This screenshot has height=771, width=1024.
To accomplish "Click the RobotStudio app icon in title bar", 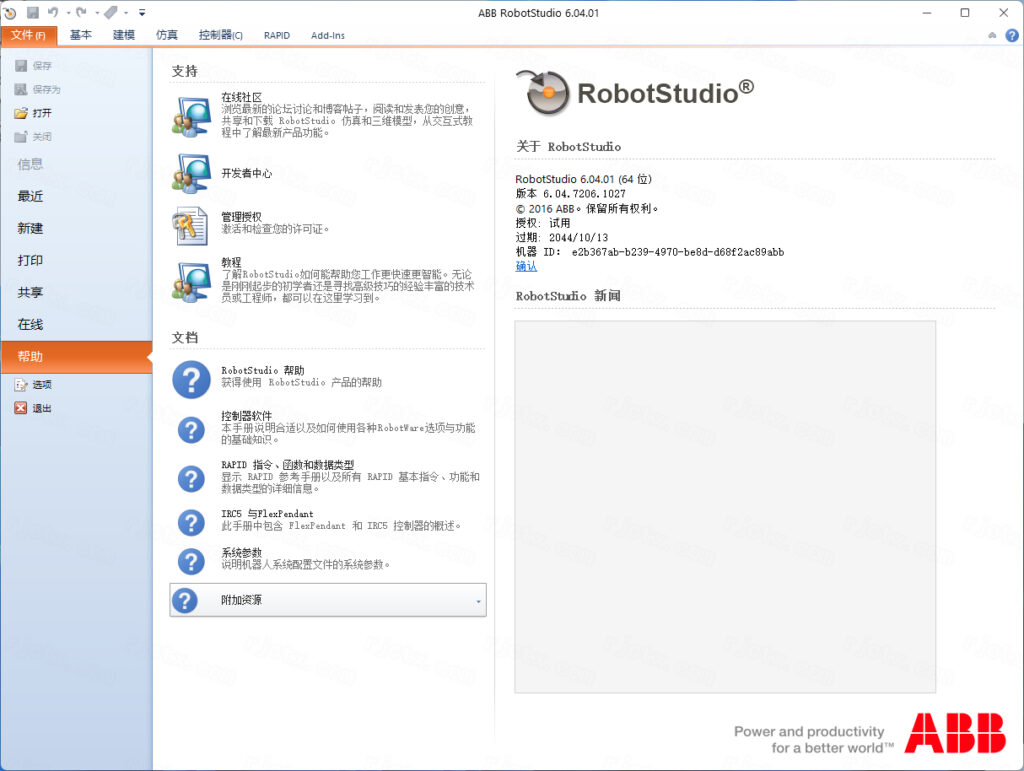I will 10,12.
